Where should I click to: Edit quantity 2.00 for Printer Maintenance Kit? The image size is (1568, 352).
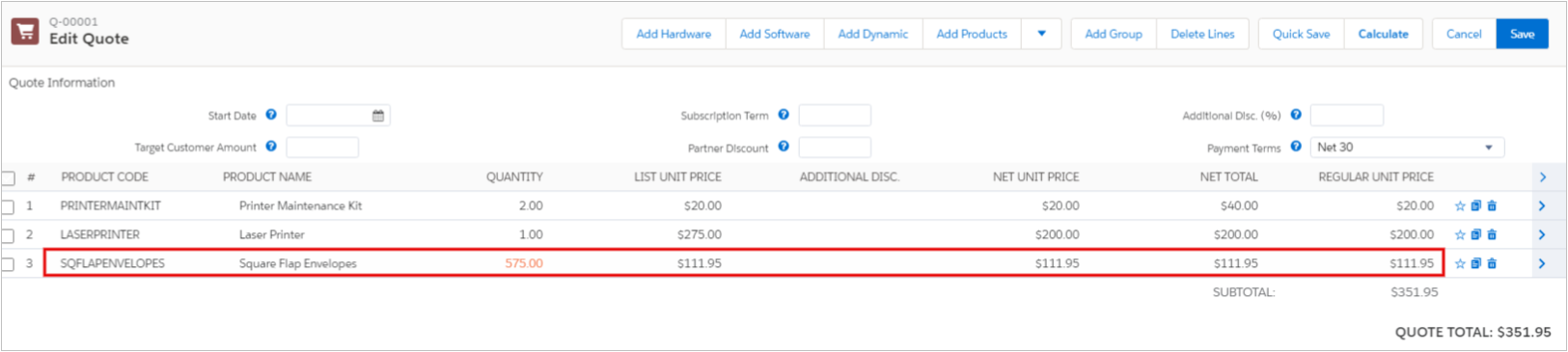pyautogui.click(x=531, y=205)
